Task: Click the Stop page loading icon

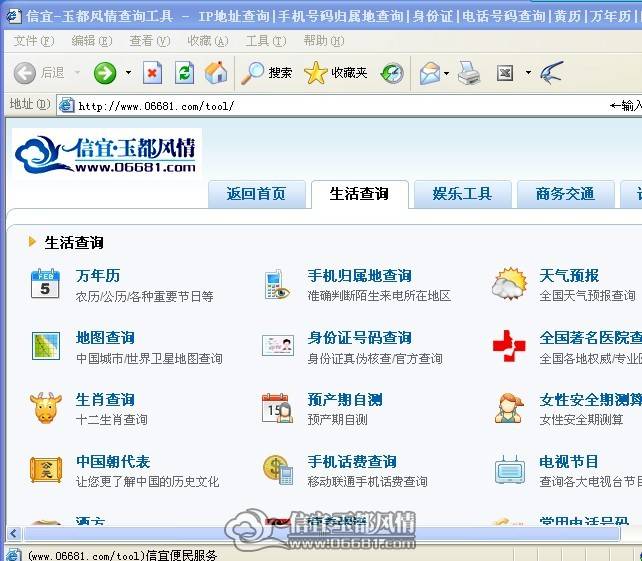Action: pos(152,73)
